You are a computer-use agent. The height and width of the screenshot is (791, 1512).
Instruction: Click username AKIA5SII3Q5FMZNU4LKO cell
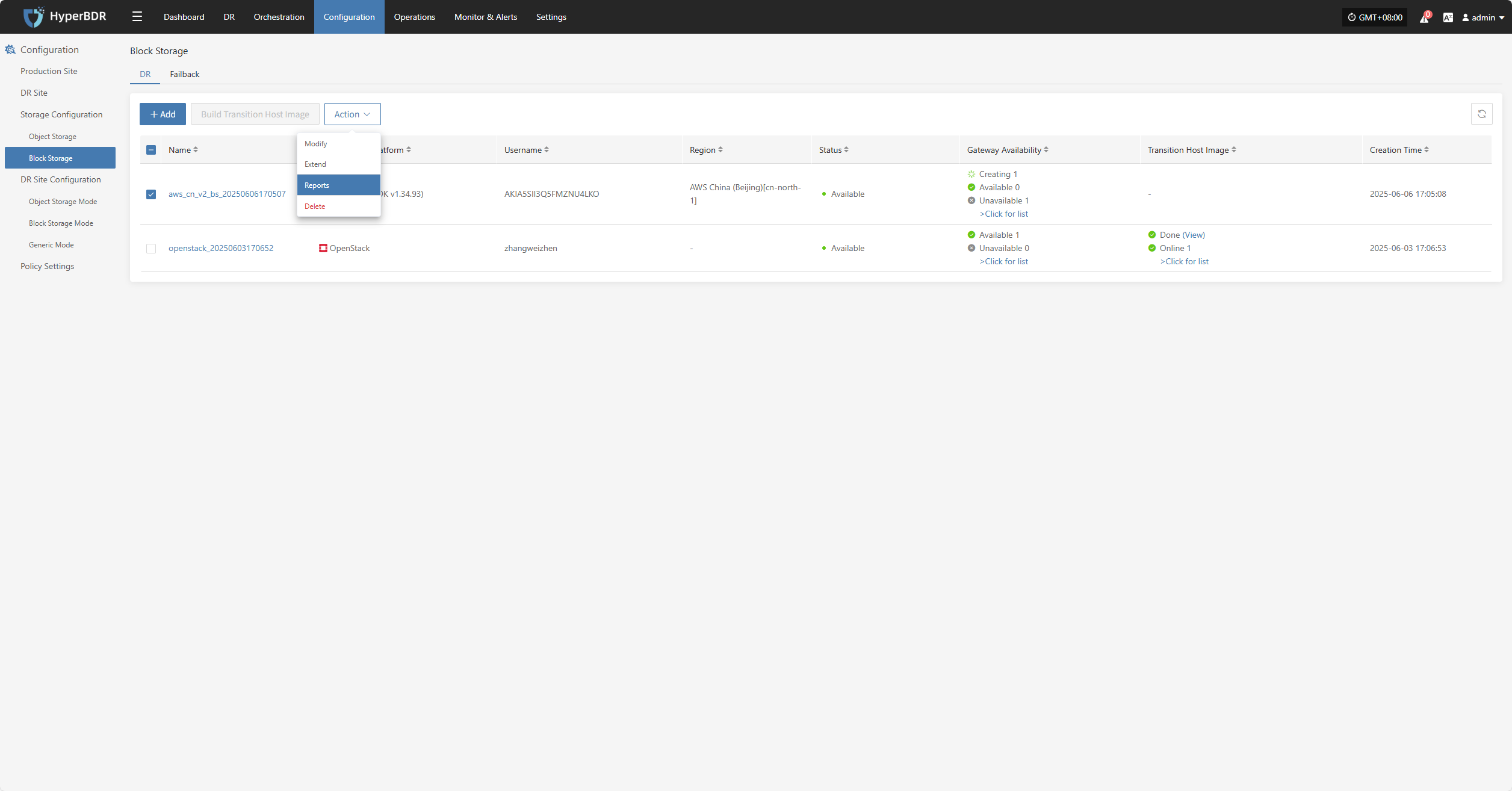pos(551,194)
